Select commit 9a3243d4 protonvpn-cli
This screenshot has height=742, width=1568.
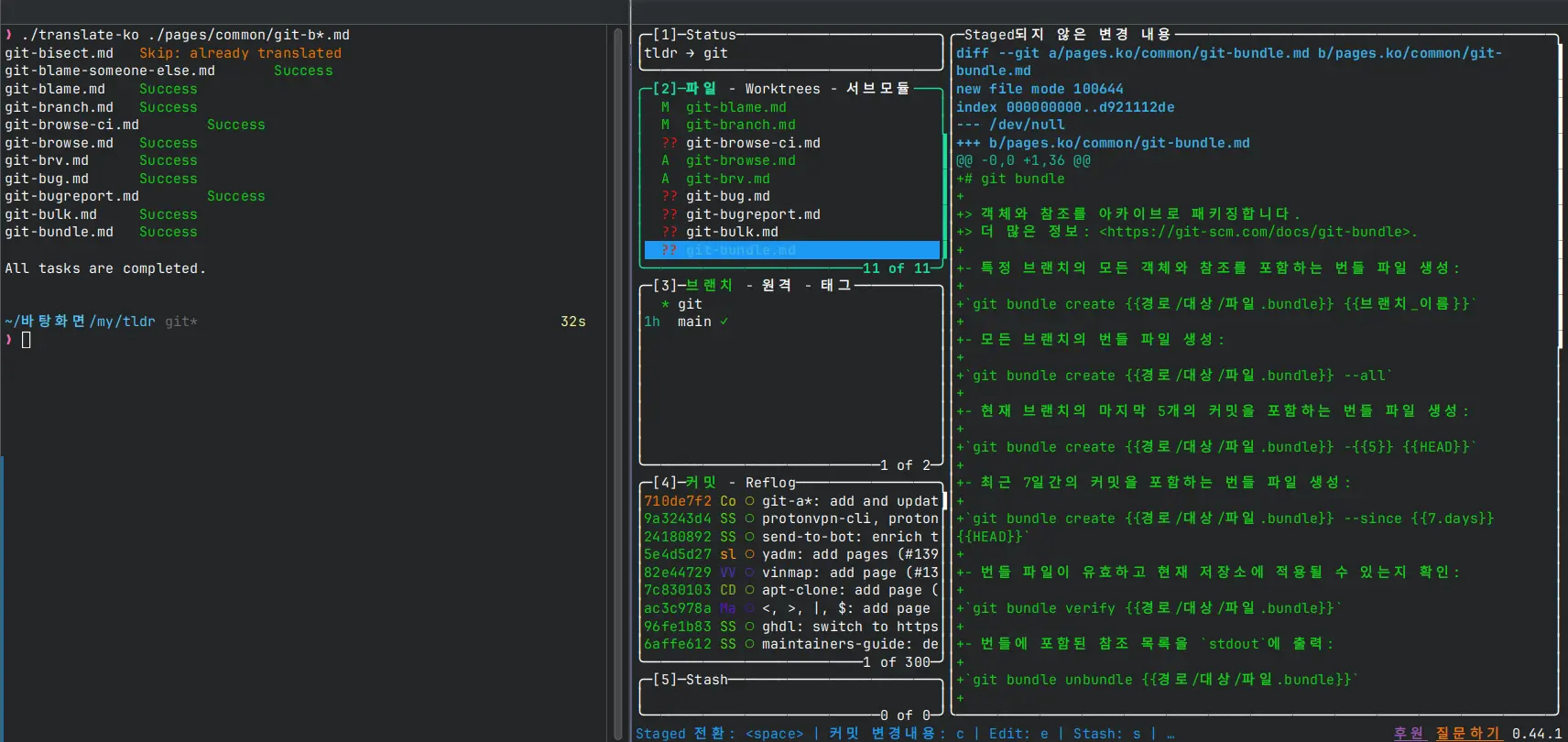click(x=791, y=518)
